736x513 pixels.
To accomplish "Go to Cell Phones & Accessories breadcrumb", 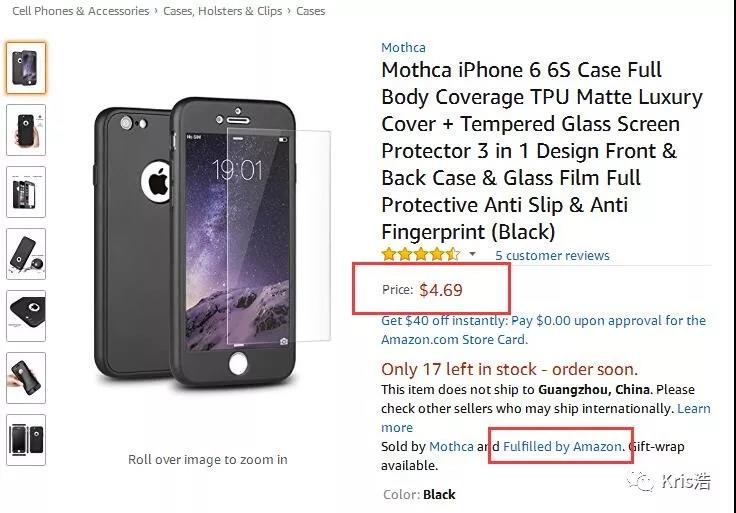I will tap(80, 11).
